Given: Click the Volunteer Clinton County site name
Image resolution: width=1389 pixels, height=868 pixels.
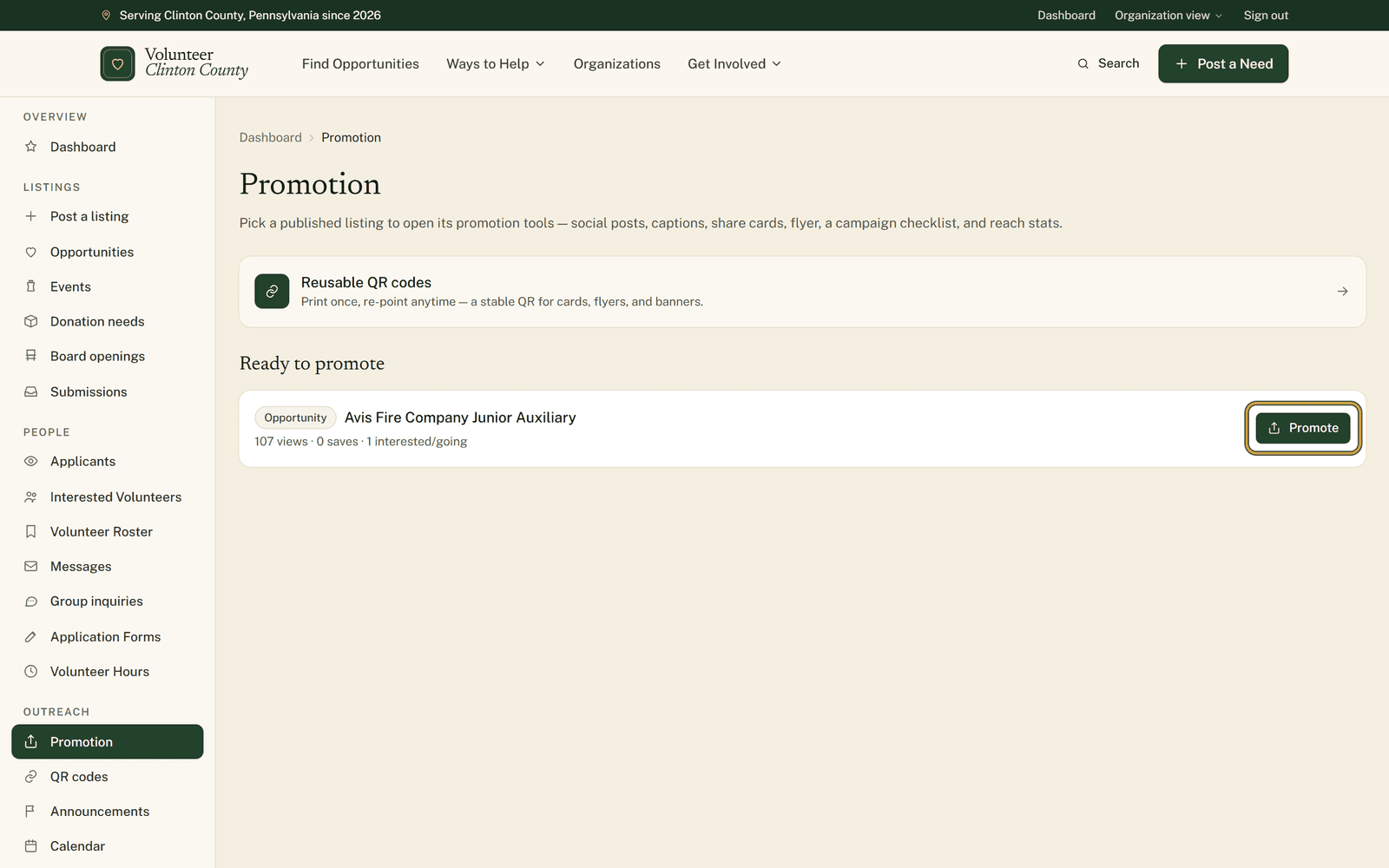Looking at the screenshot, I should [x=196, y=62].
